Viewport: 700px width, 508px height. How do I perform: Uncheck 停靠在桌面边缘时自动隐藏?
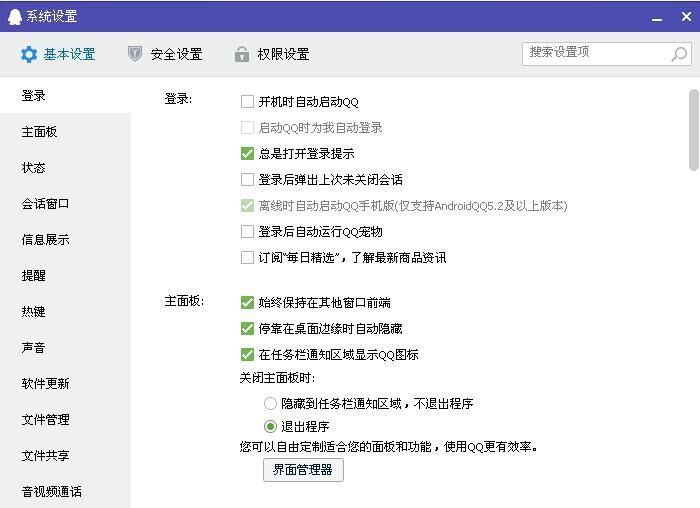(247, 329)
